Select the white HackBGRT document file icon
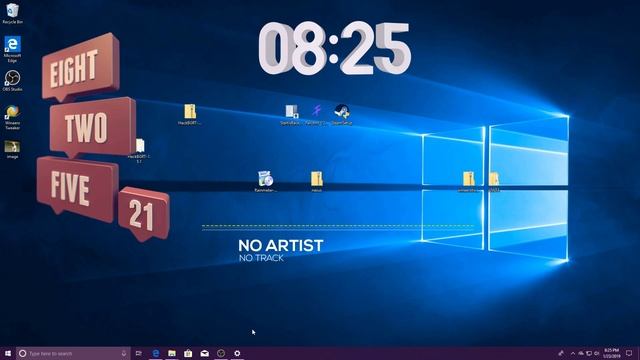The height and width of the screenshot is (360, 640). [x=139, y=150]
